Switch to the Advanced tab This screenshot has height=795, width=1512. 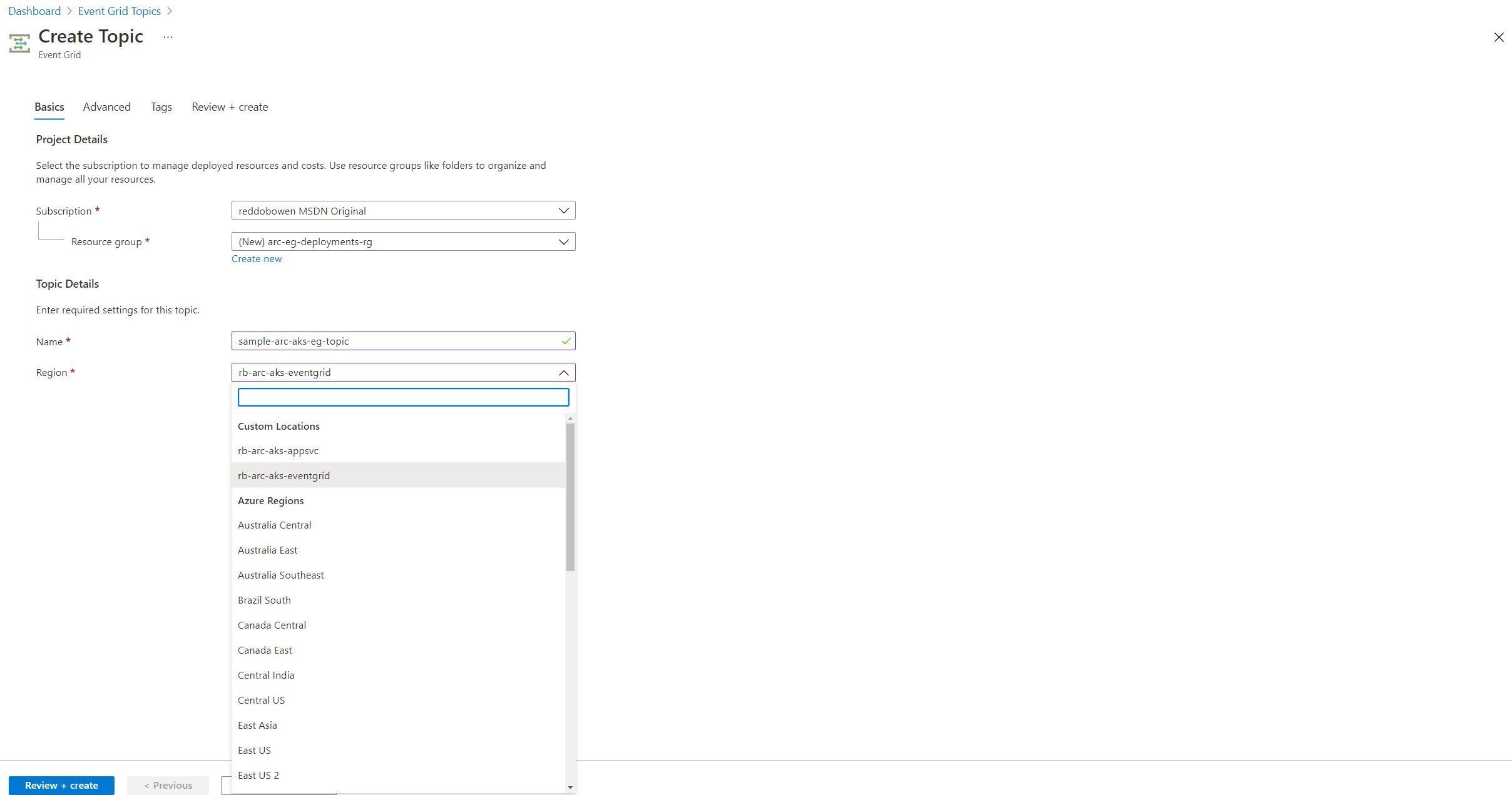(107, 106)
